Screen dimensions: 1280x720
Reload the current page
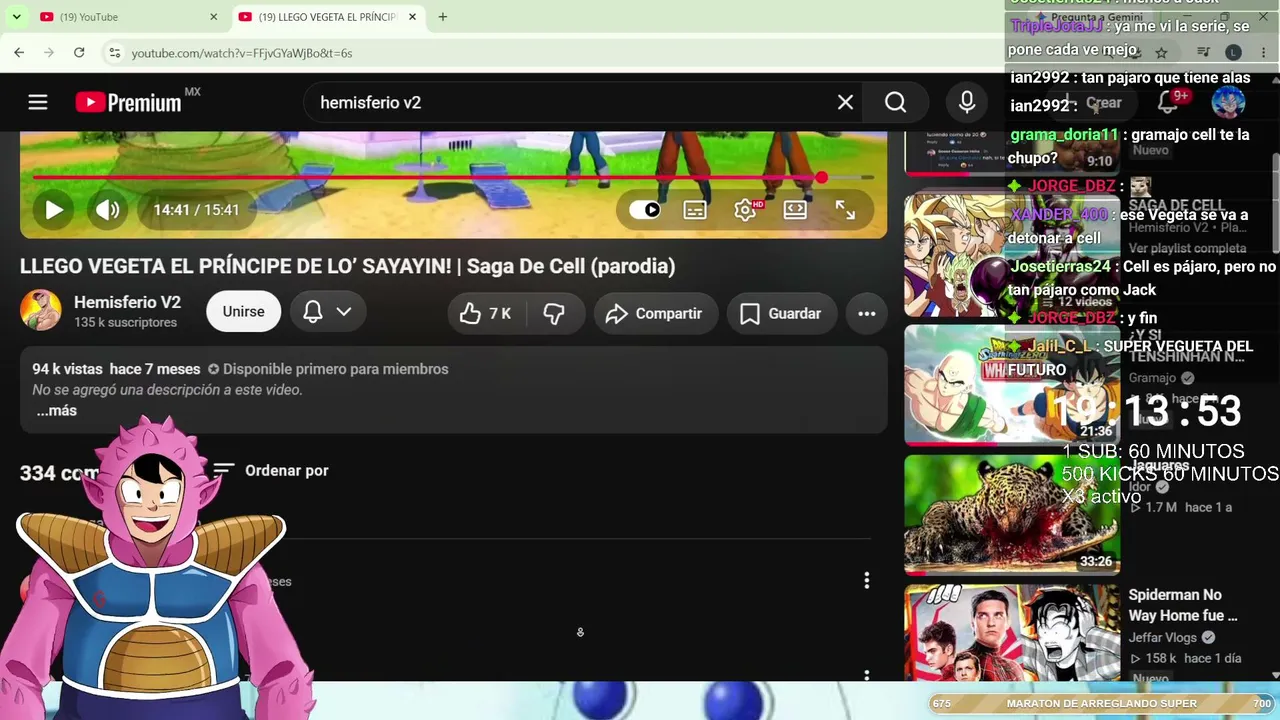[x=79, y=52]
